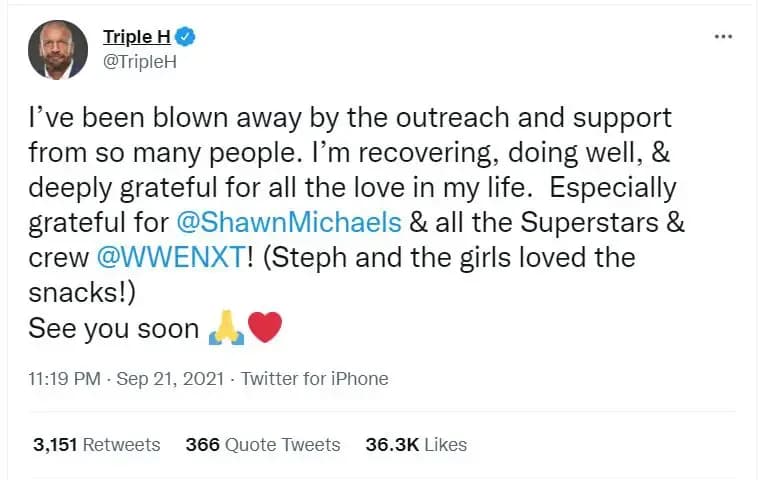Click the blue verified checkmark badge
The image size is (758, 480).
tap(185, 37)
